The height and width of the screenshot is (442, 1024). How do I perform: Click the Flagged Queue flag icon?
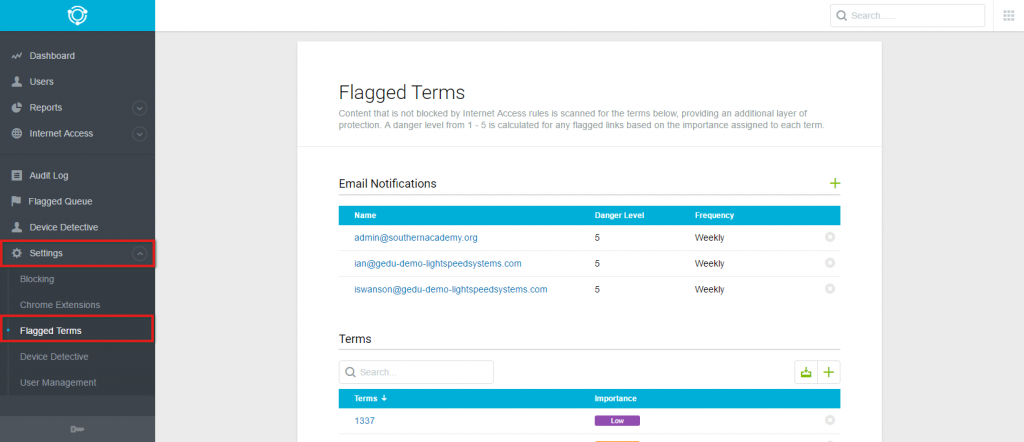[17, 201]
